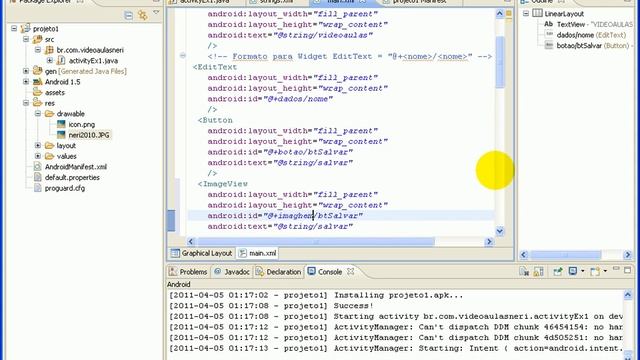Click the <EditText tag line in editor
The image size is (640, 360).
(215, 67)
